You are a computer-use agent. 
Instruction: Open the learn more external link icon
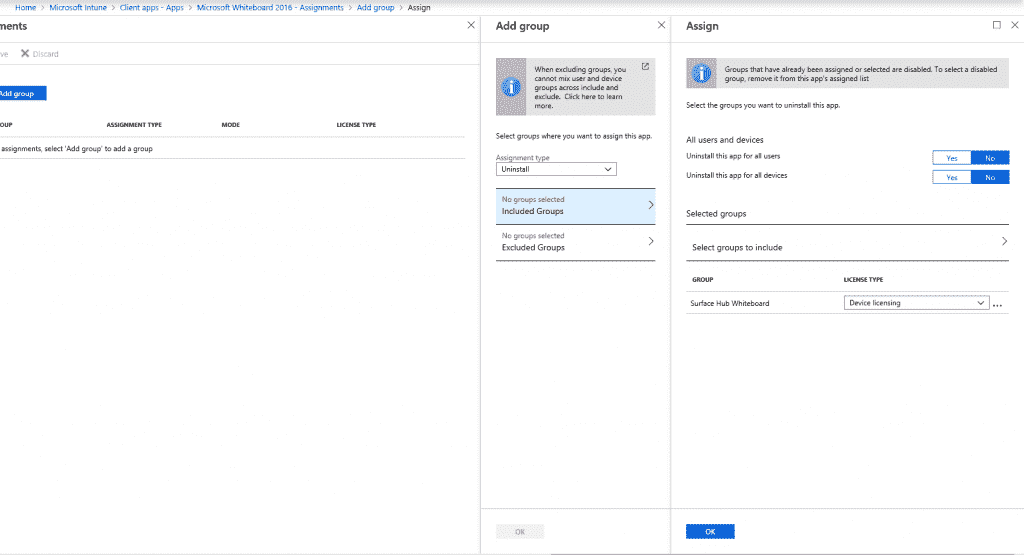(645, 67)
